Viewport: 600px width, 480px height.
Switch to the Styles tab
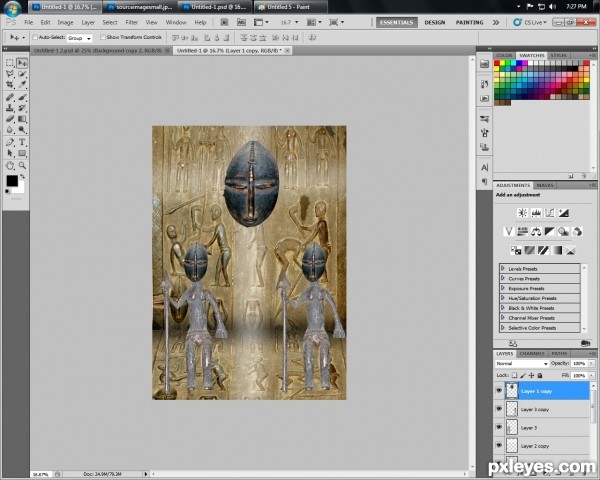[558, 56]
